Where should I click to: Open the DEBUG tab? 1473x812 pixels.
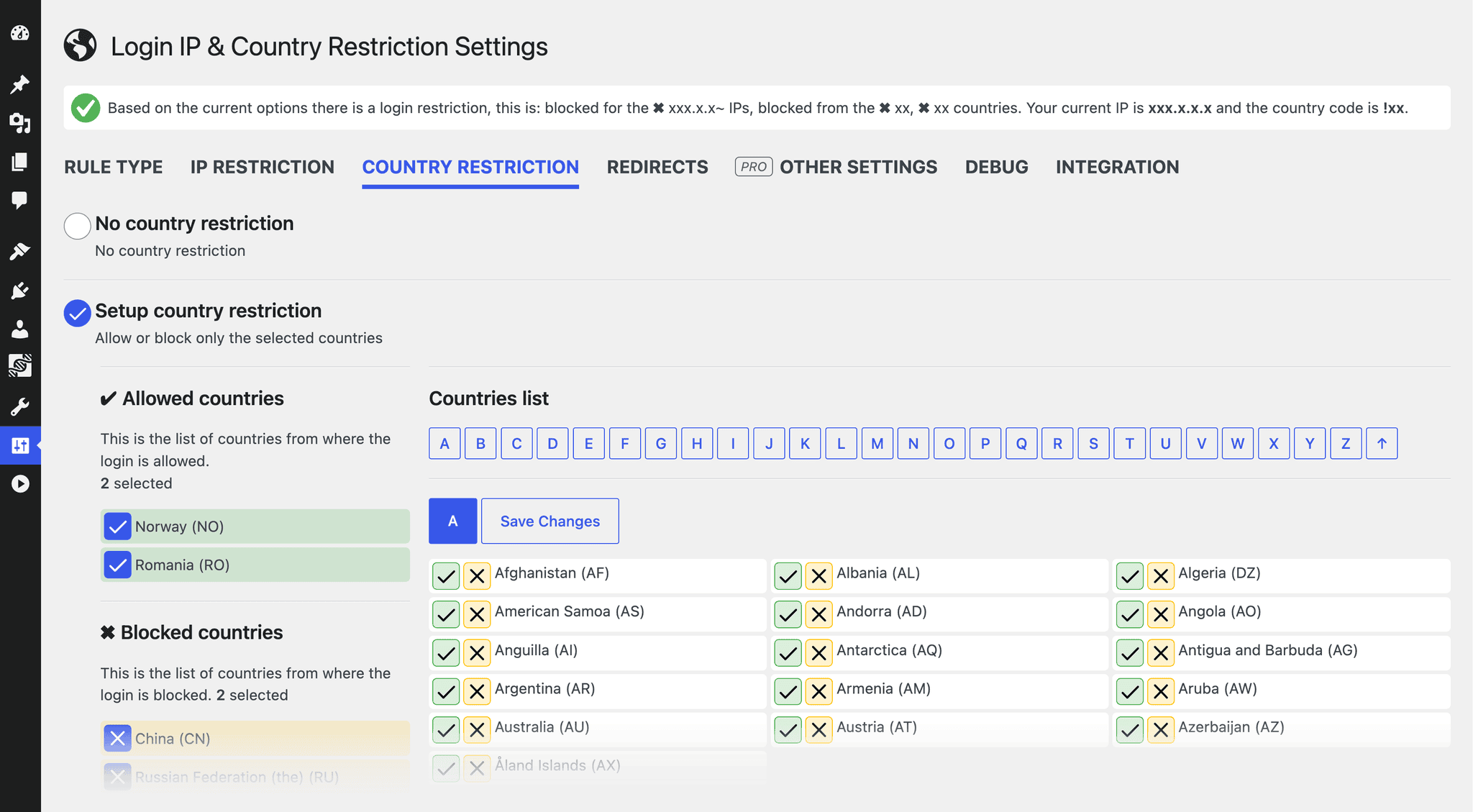point(996,167)
